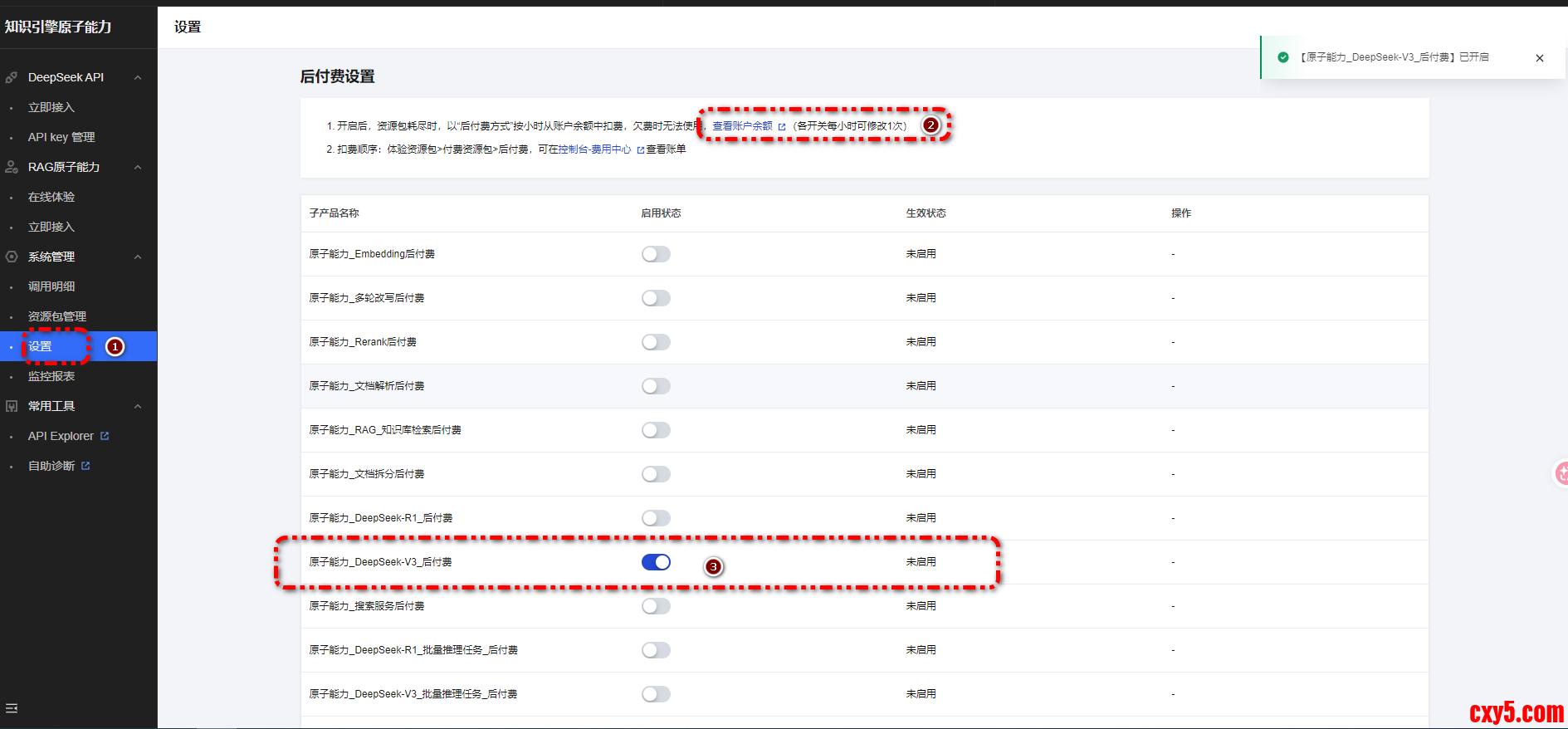Screen dimensions: 1568x729
Task: Click the 系统管理 gear icon
Action: pos(12,257)
